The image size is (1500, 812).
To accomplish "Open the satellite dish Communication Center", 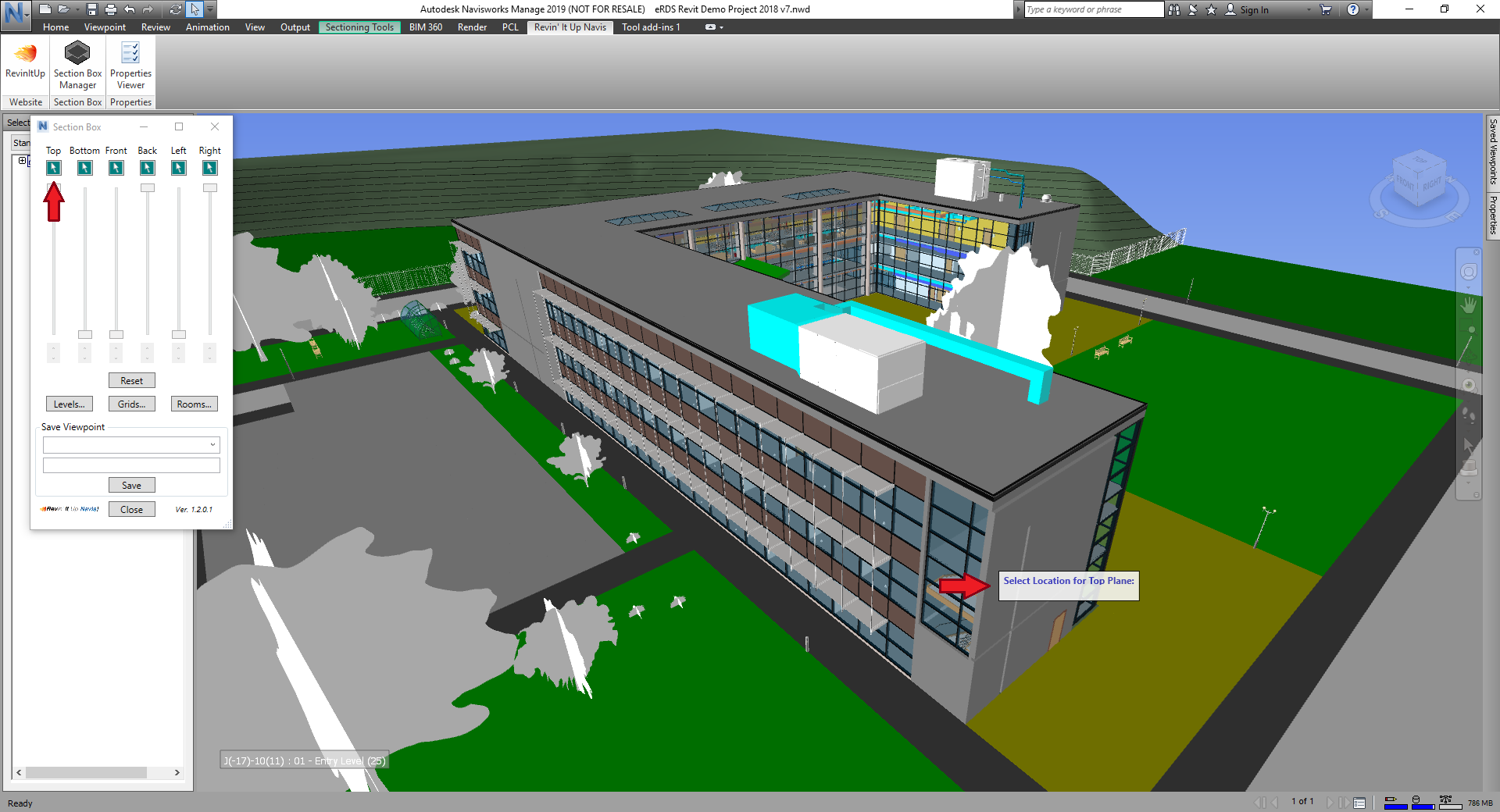I will (x=1193, y=9).
